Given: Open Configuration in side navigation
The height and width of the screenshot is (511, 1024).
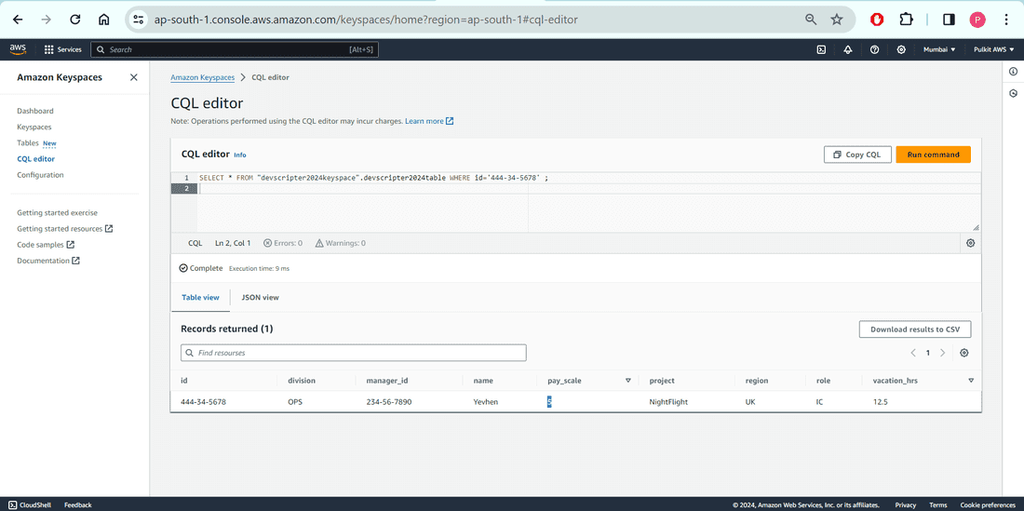Looking at the screenshot, I should (40, 174).
